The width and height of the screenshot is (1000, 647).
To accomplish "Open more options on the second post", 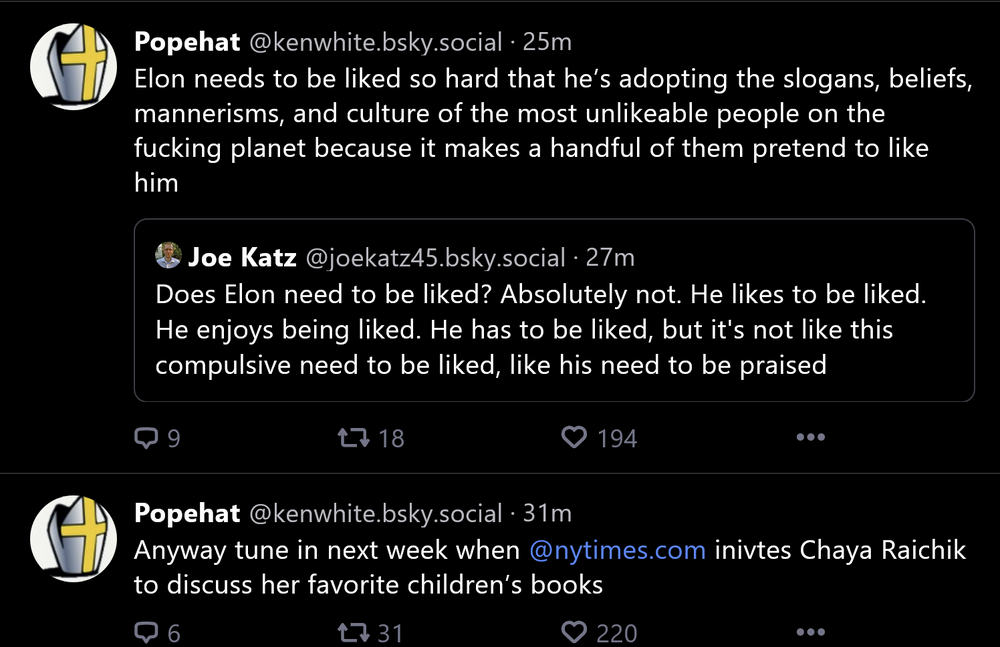I will tap(809, 632).
